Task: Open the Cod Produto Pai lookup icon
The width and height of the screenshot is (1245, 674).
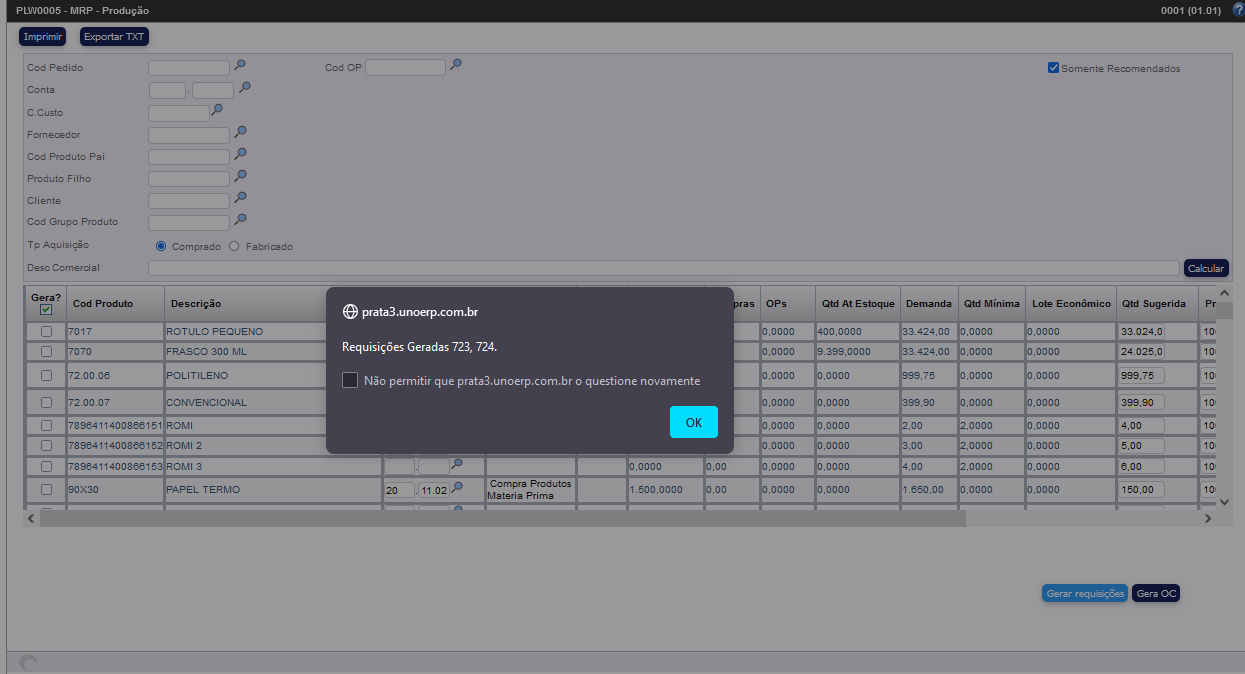Action: click(x=240, y=155)
